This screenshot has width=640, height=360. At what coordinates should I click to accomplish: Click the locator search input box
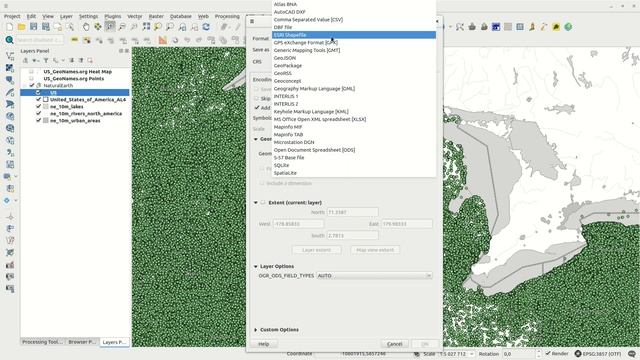pos(39,40)
